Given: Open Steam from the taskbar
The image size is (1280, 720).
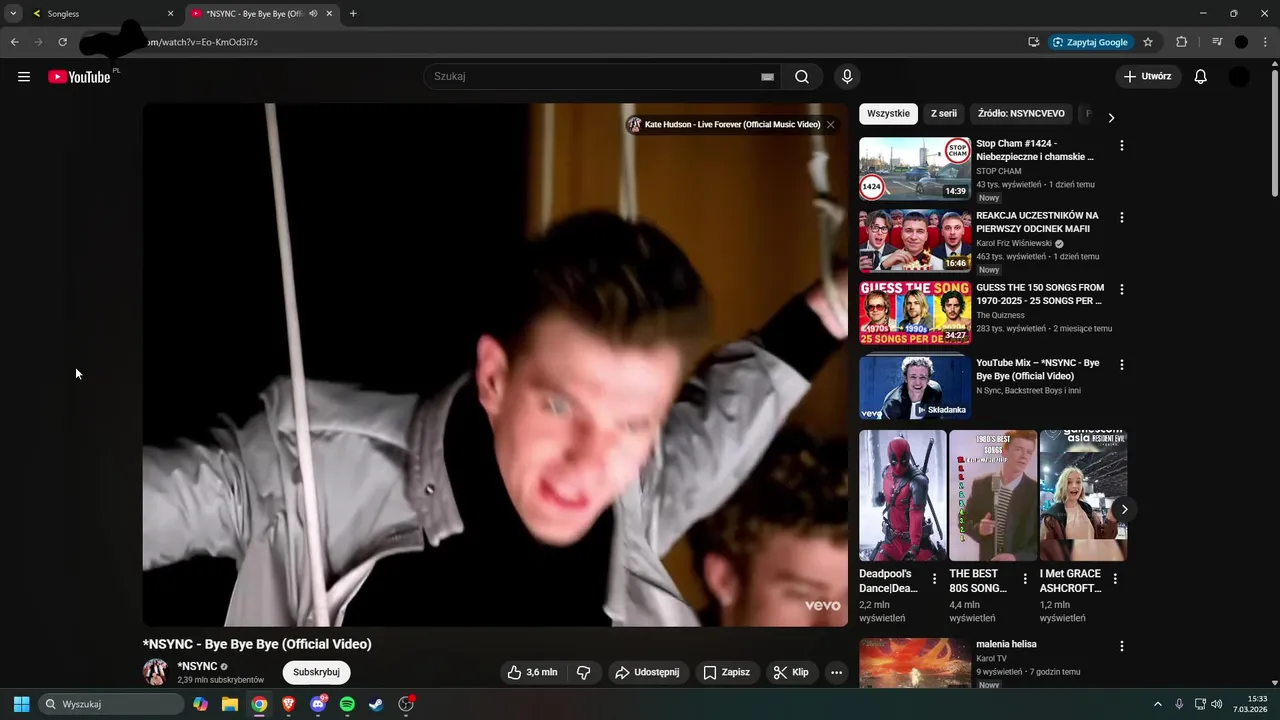Looking at the screenshot, I should click(376, 704).
